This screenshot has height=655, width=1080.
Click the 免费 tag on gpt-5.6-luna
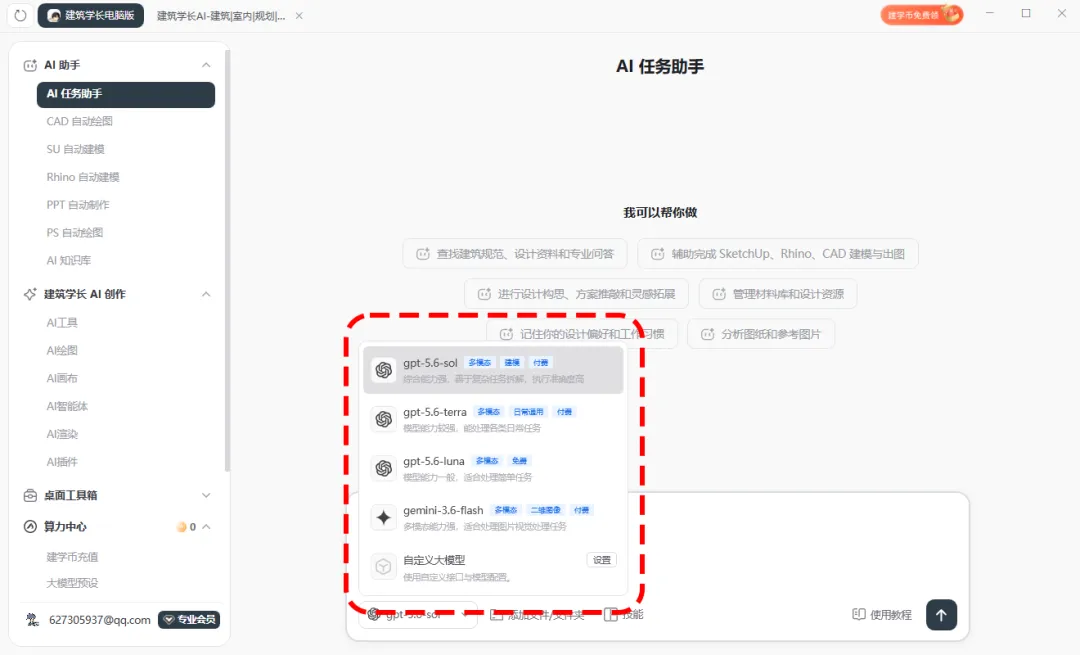[519, 461]
